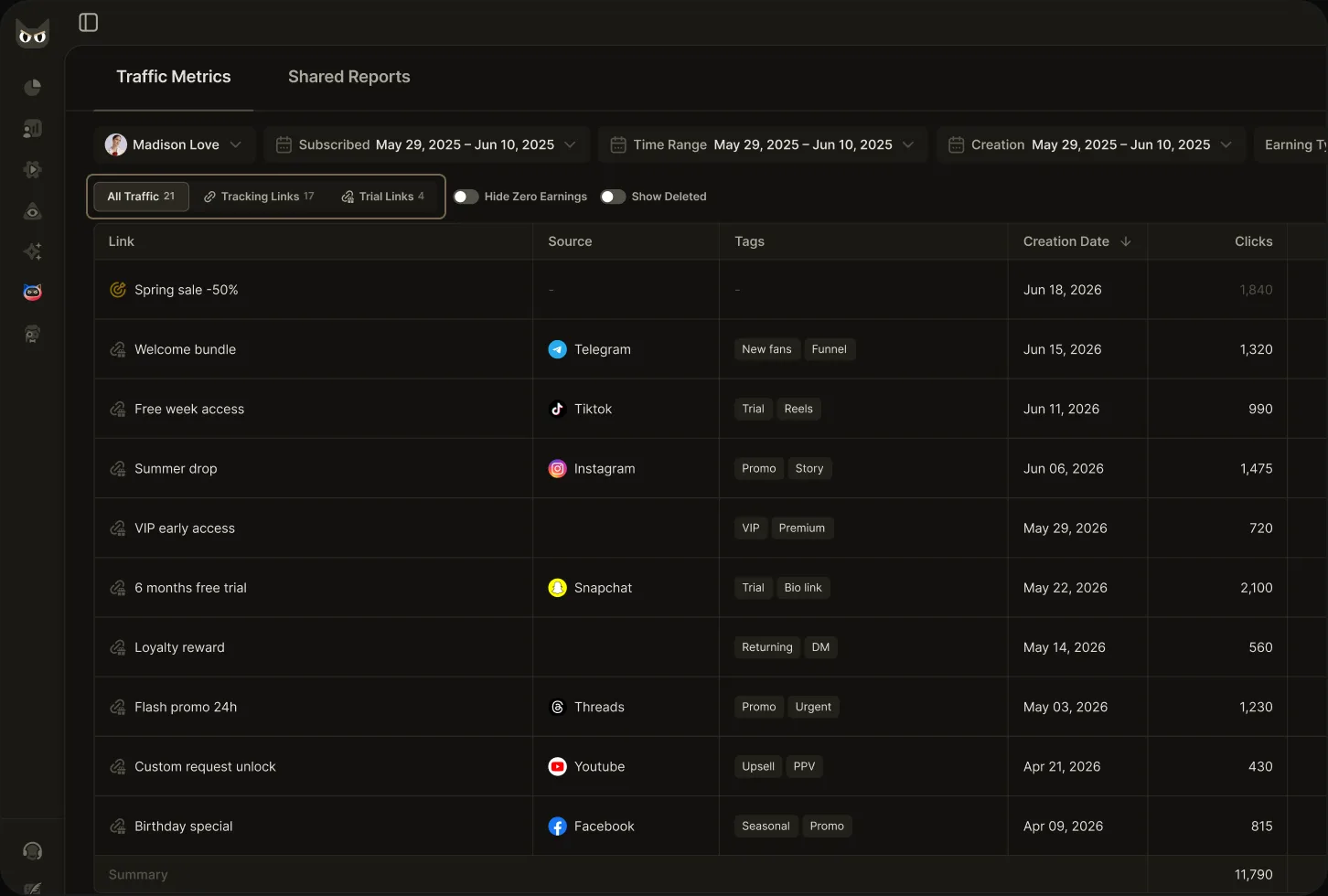Open the pie chart sidebar section

(32, 88)
